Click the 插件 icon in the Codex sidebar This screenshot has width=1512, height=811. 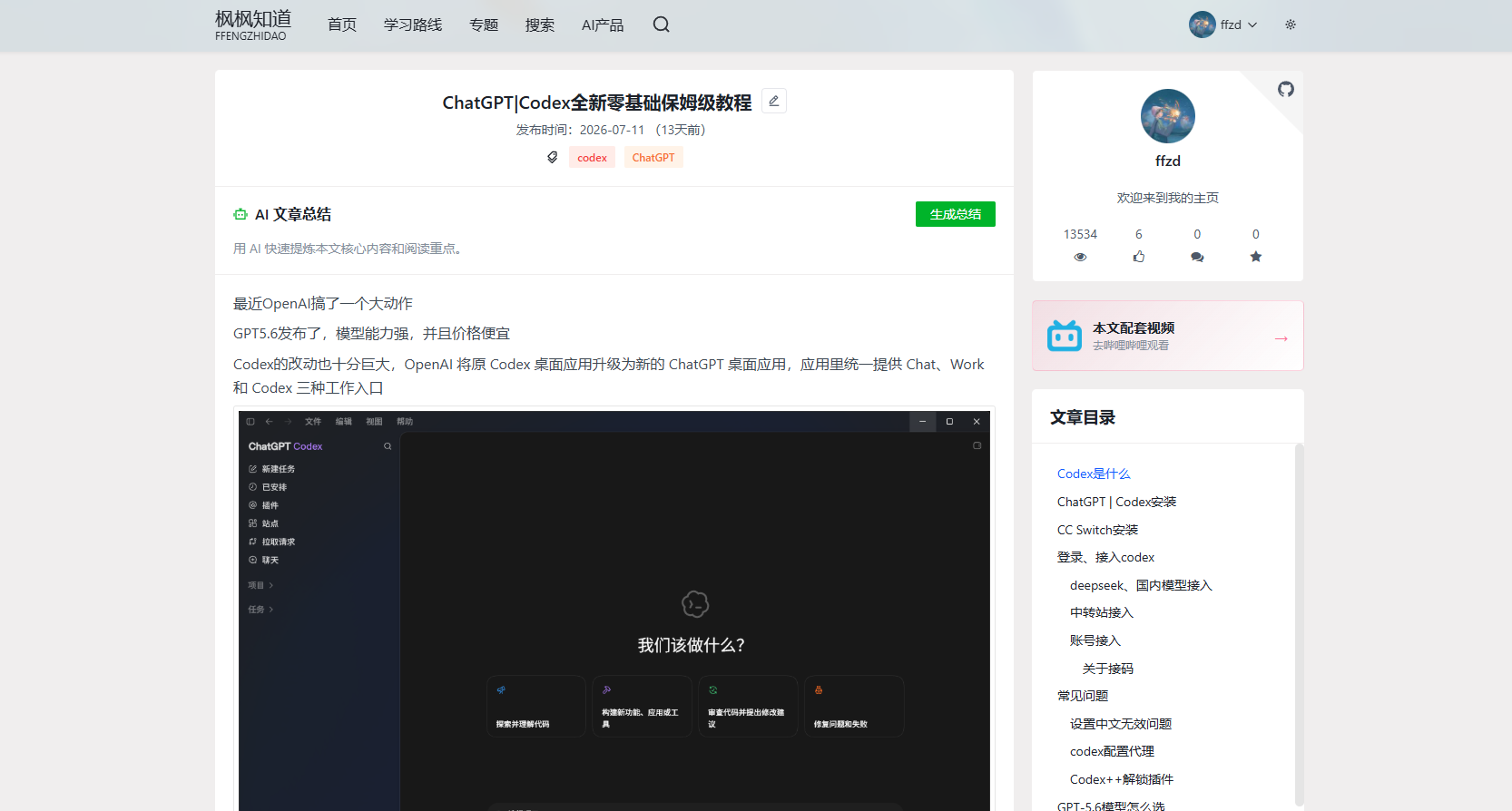click(253, 505)
